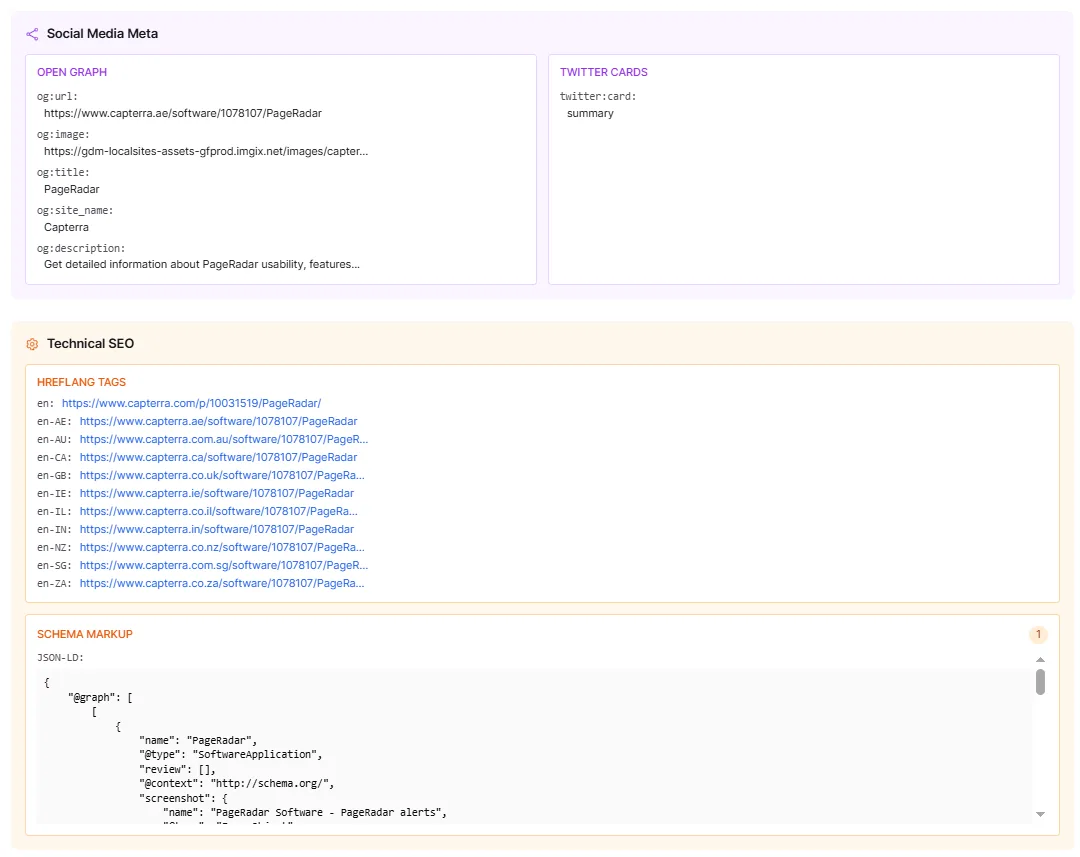Click the JSON-LD scrollbar down arrow
The image size is (1080, 857).
coord(1040,814)
